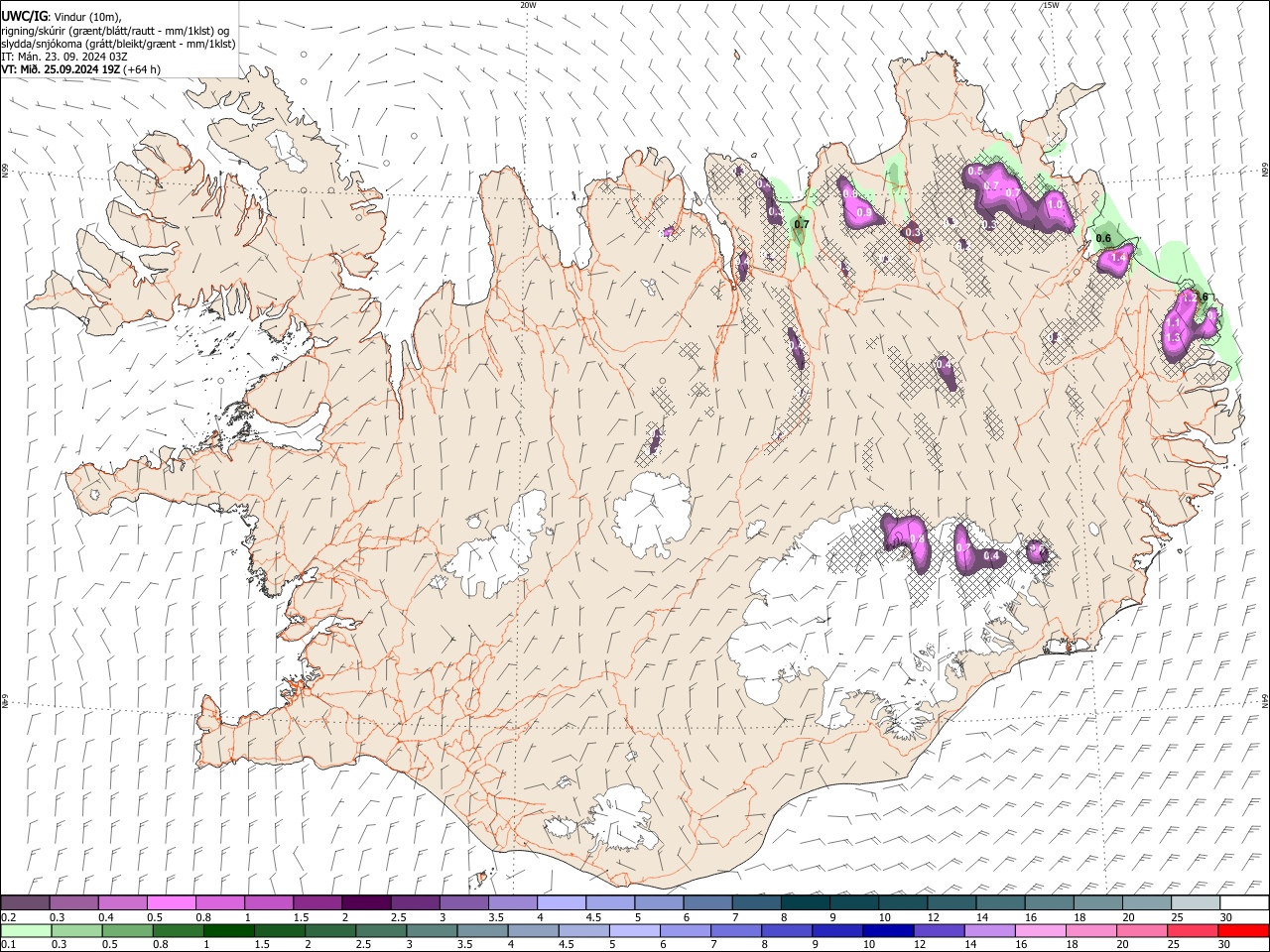The height and width of the screenshot is (952, 1270).
Task: Click the white '0.5' snowfall value
Action: click(x=974, y=172)
